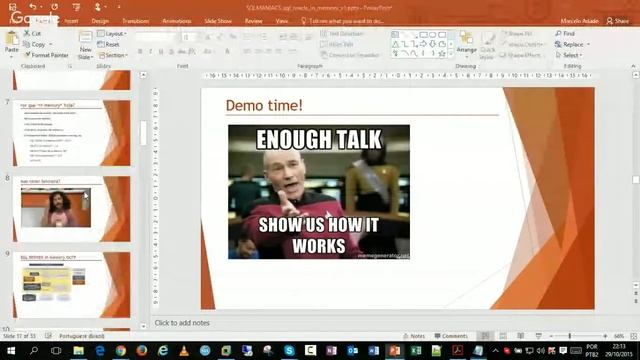
Task: Reset the slide layout
Action: (109, 44)
